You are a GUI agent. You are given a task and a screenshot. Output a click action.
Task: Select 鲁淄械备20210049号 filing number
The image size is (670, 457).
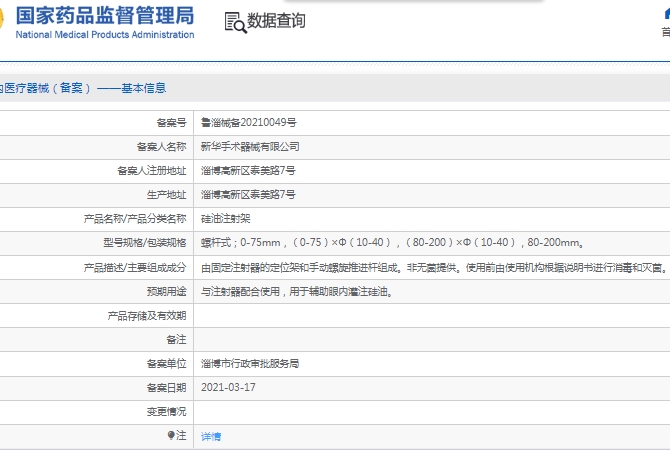tap(249, 123)
